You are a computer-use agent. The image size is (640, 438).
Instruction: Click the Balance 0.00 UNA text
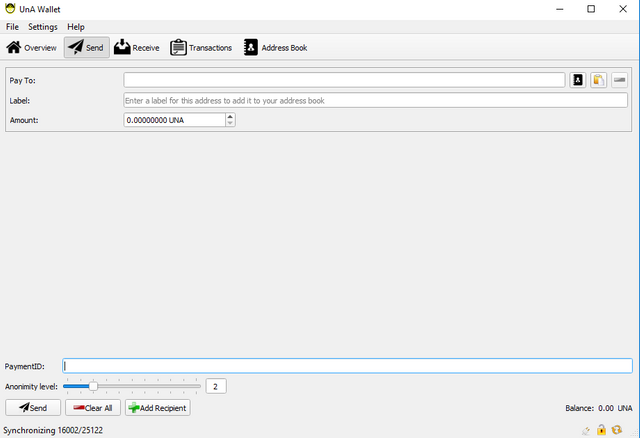[x=599, y=408]
